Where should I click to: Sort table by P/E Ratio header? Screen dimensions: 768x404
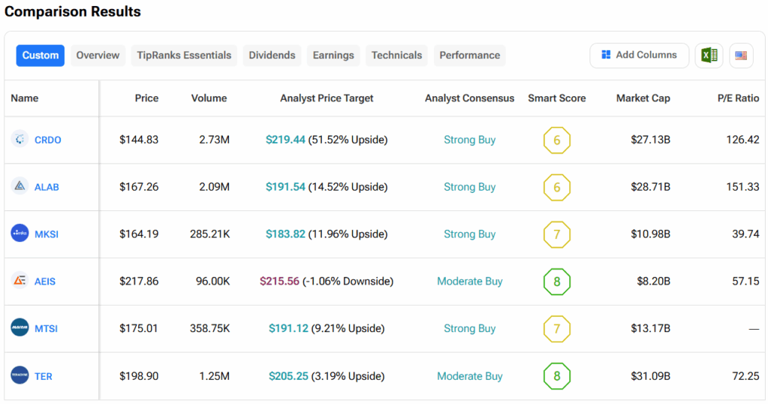pos(738,98)
